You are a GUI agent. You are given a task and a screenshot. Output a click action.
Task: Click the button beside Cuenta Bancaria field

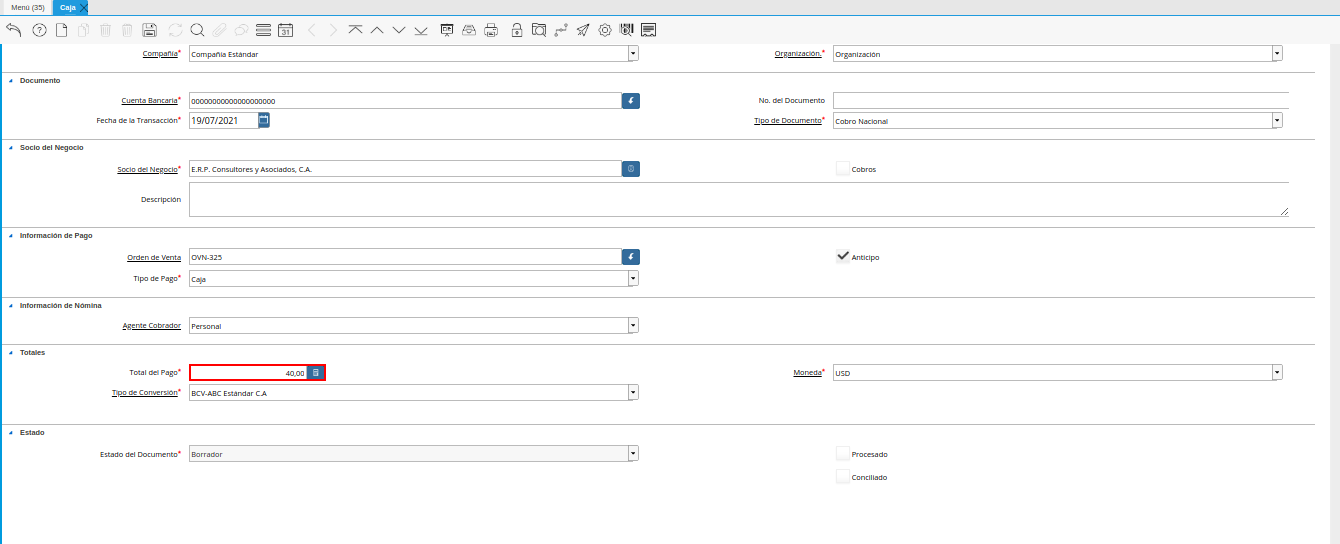631,101
